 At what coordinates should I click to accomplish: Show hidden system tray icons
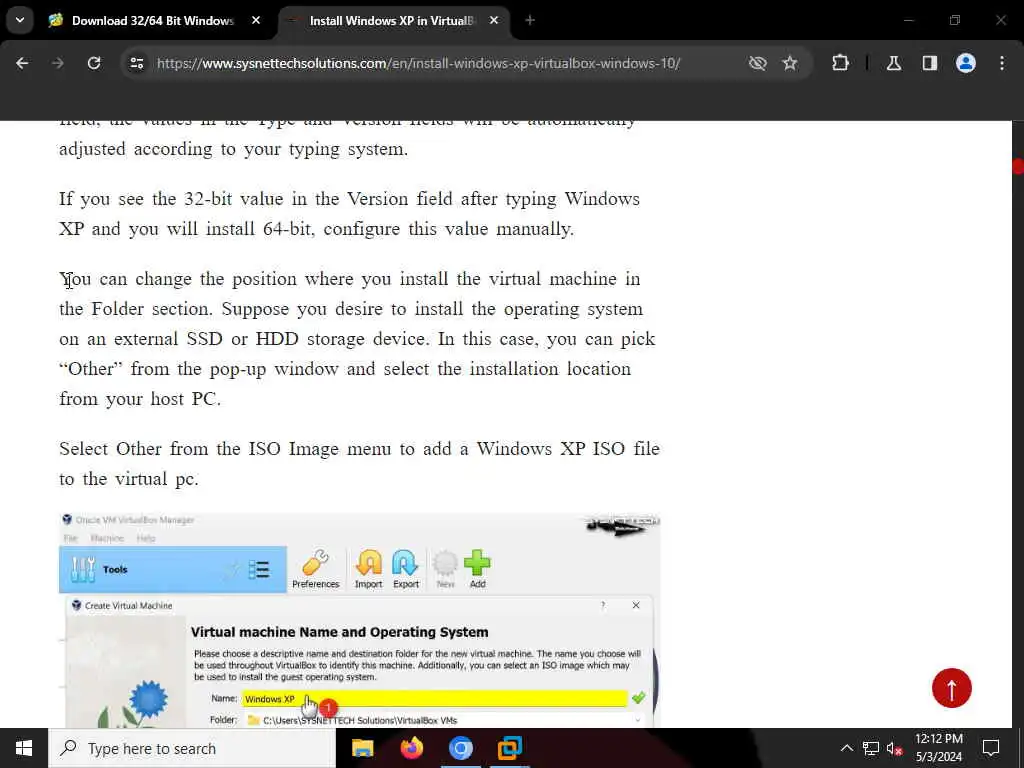click(x=846, y=748)
